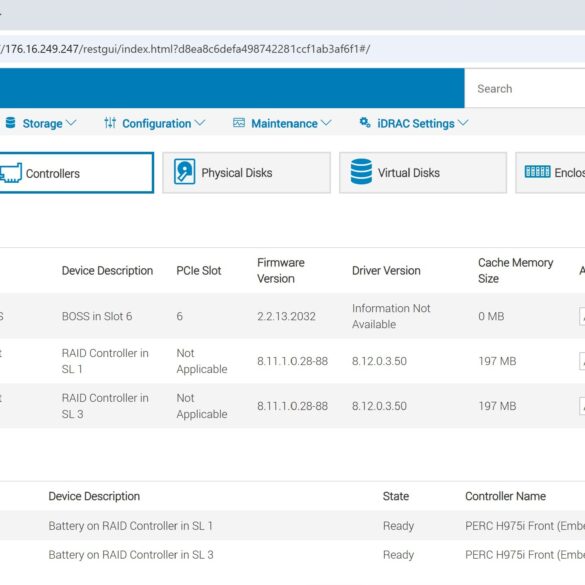Click into the Search field
Image resolution: width=585 pixels, height=585 pixels.
click(x=525, y=88)
